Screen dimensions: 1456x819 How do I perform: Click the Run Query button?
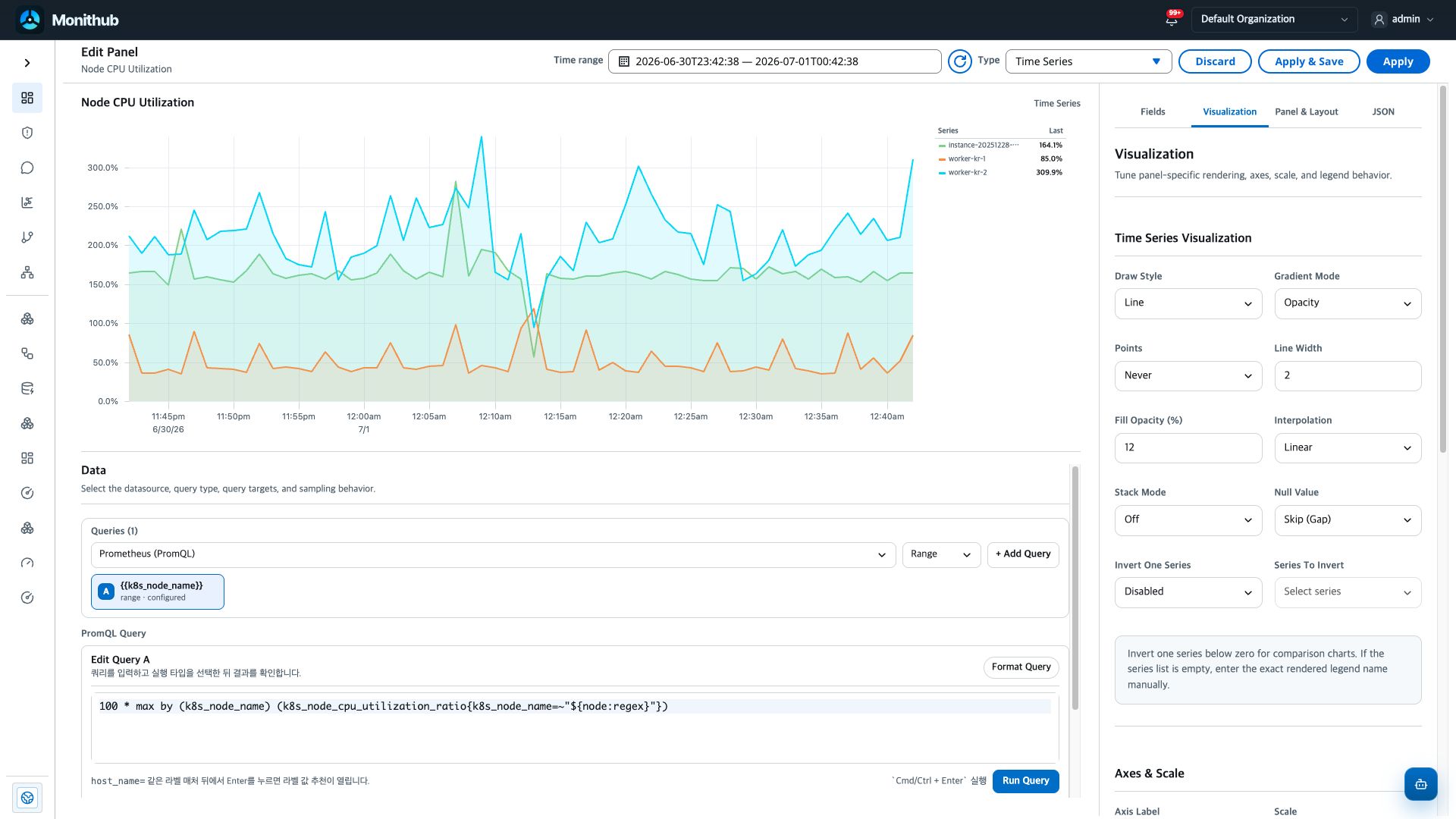[1025, 781]
